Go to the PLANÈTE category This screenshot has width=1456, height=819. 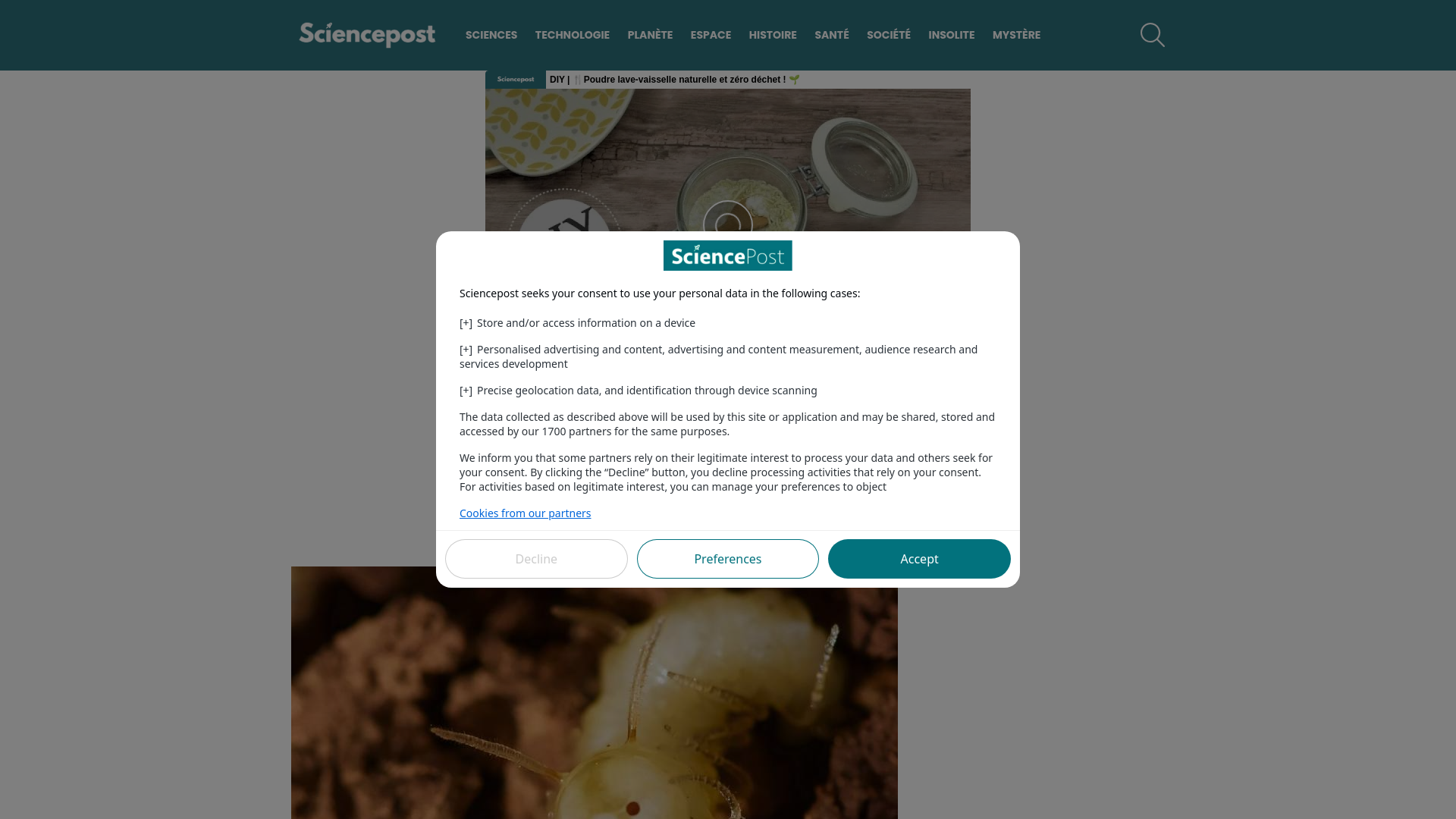click(650, 35)
